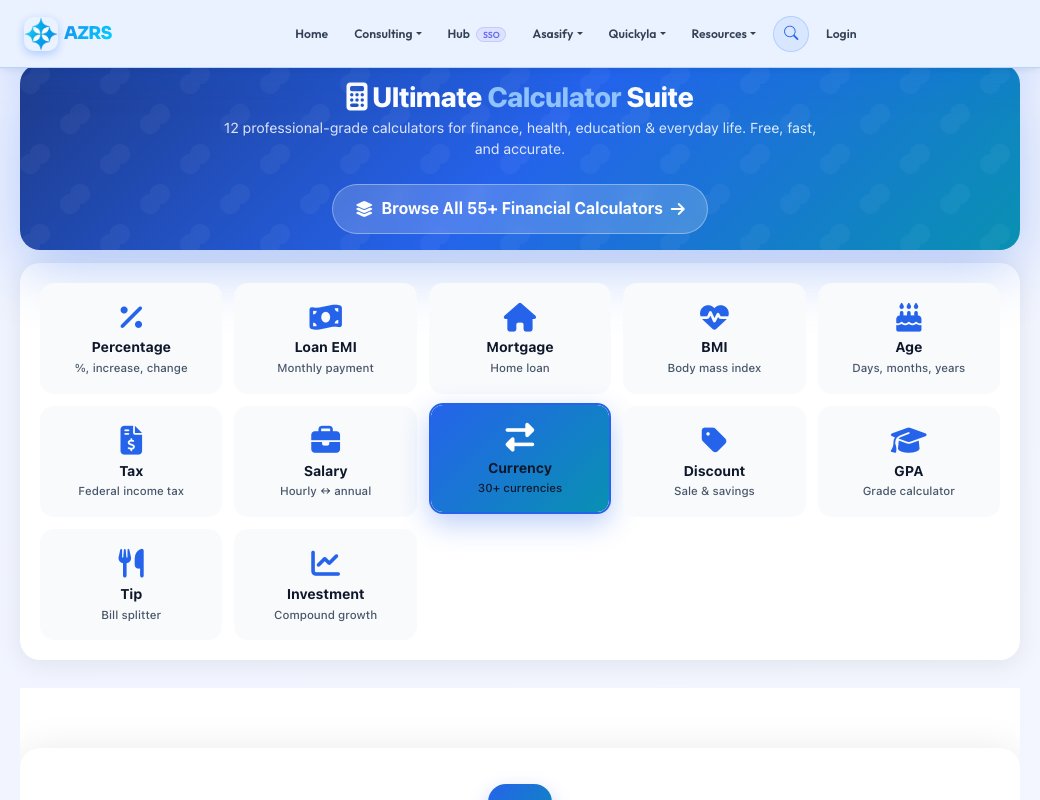Screen dimensions: 1040x800
Task: Click the 'Sale & savings' subtitle
Action: tap(714, 491)
